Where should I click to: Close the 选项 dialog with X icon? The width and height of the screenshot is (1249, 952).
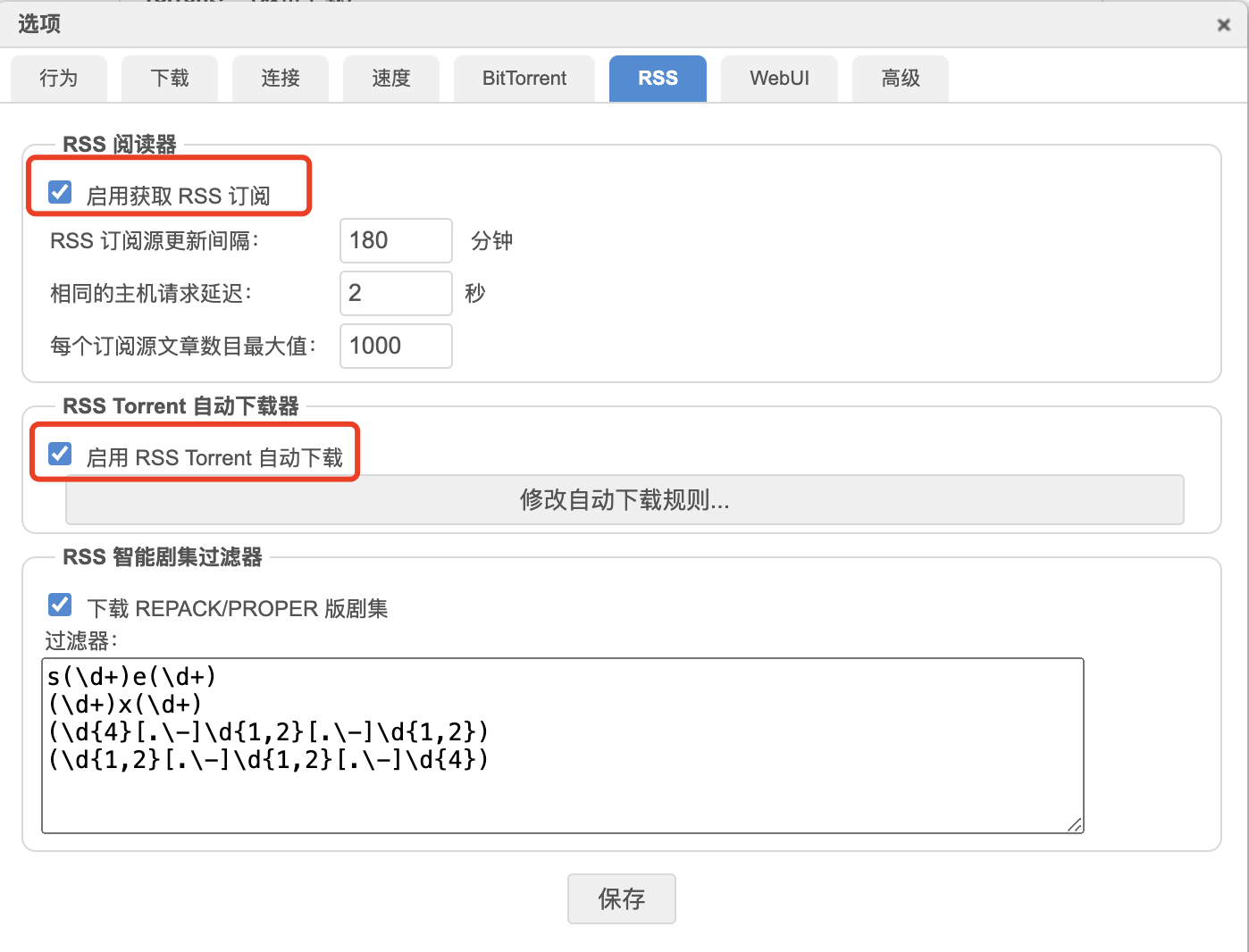click(x=1223, y=25)
